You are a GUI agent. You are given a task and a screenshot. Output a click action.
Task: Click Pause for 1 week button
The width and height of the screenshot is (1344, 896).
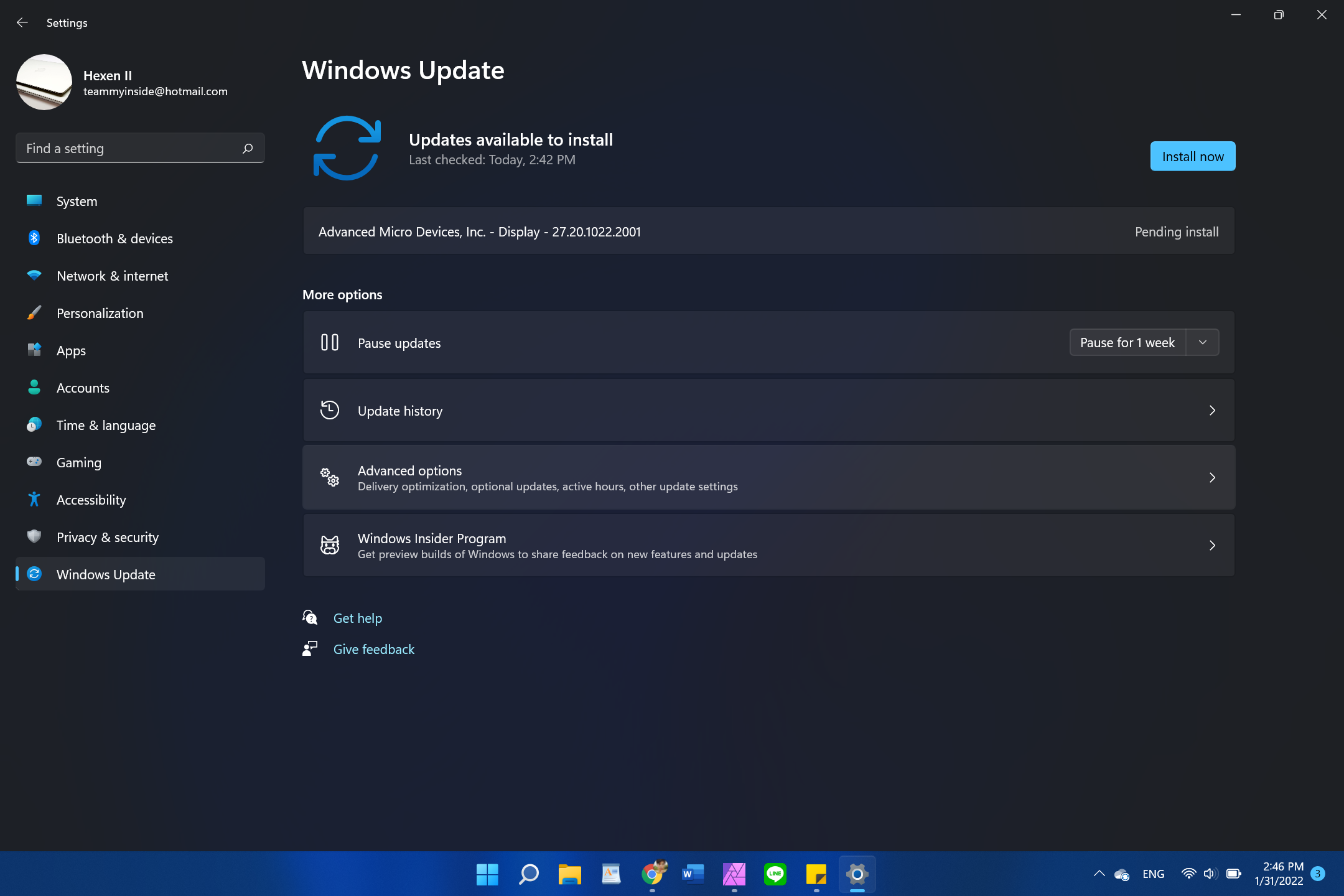pos(1127,343)
